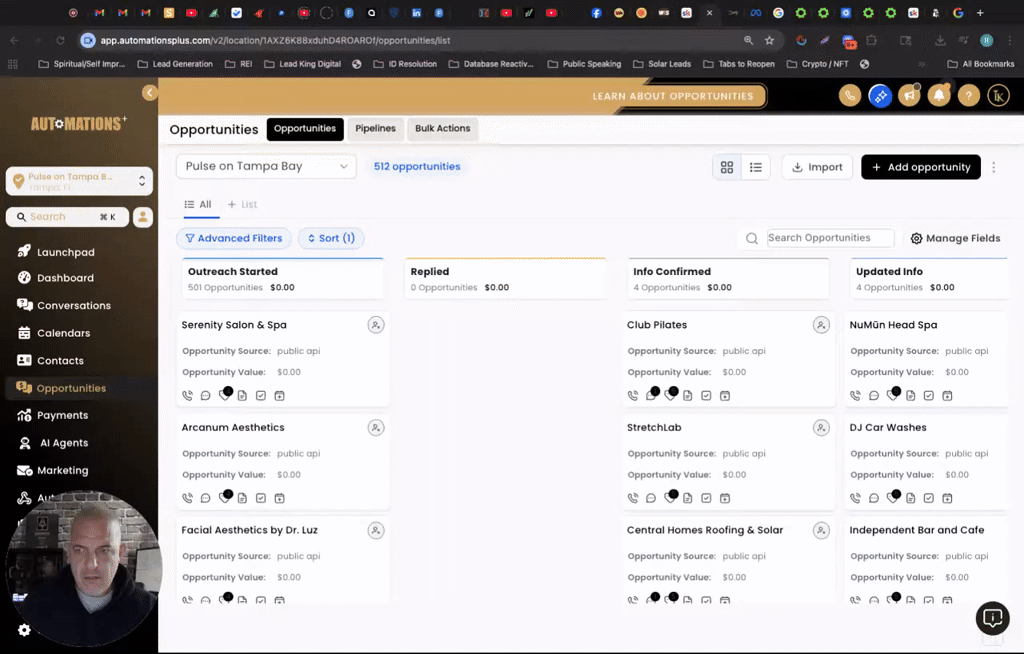Open the chat support widget icon
The image size is (1024, 654).
(993, 617)
